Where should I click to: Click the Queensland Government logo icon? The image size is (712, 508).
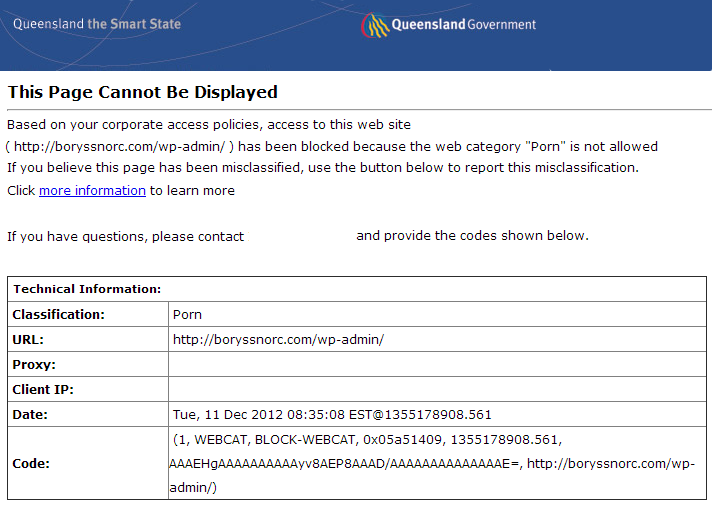point(375,25)
